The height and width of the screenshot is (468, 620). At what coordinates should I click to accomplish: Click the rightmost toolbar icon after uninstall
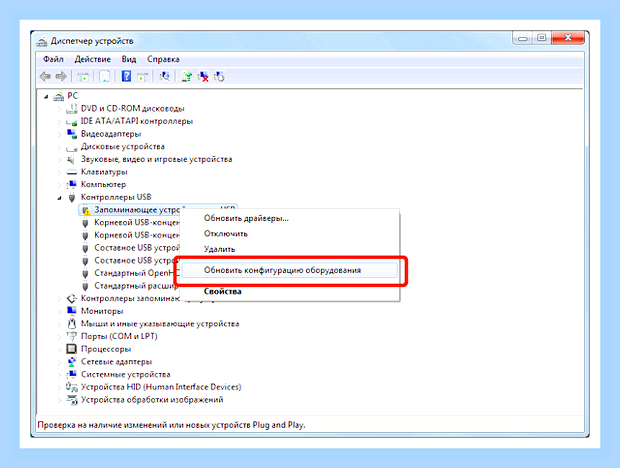coord(219,76)
